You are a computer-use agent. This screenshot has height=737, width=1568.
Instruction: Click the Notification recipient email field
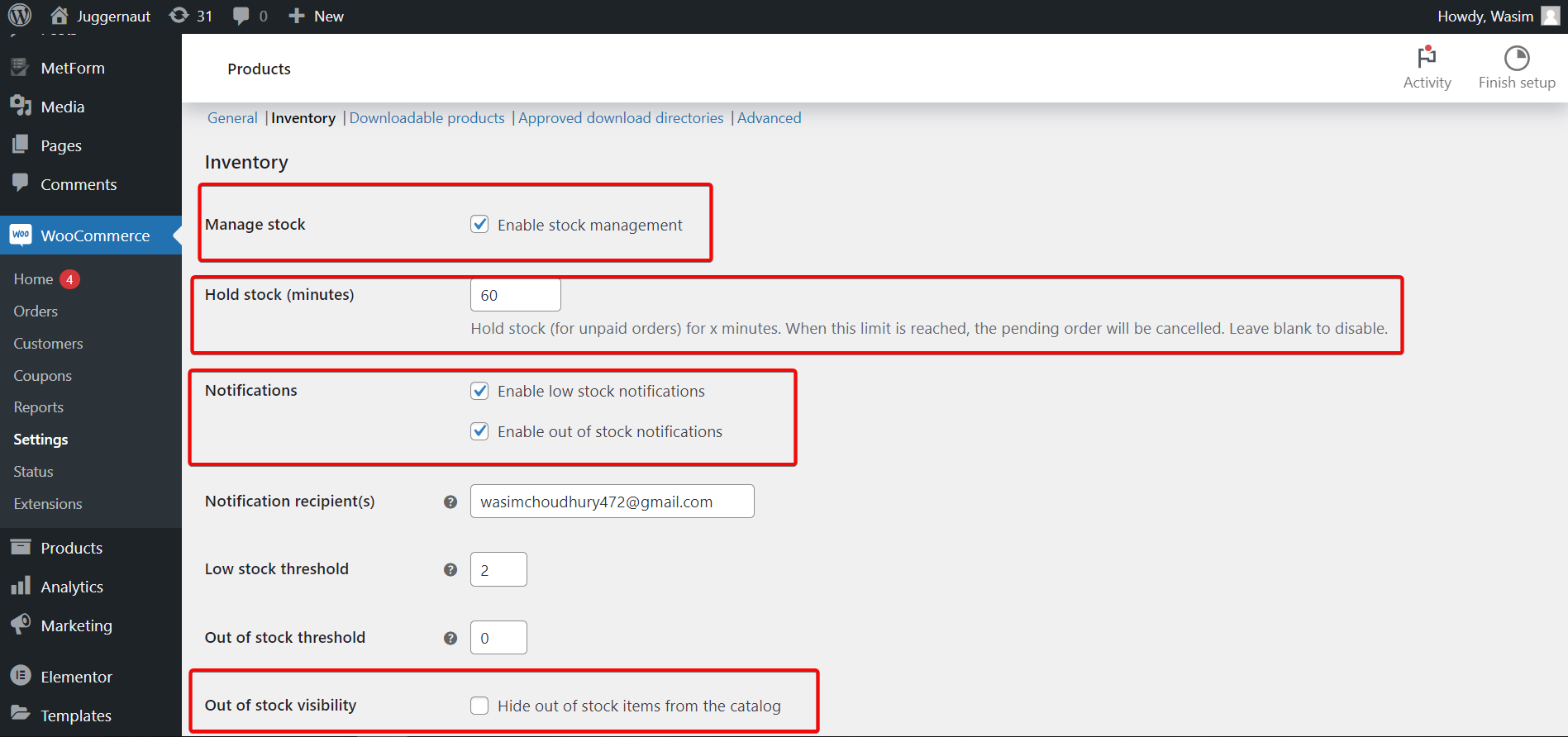(x=612, y=502)
